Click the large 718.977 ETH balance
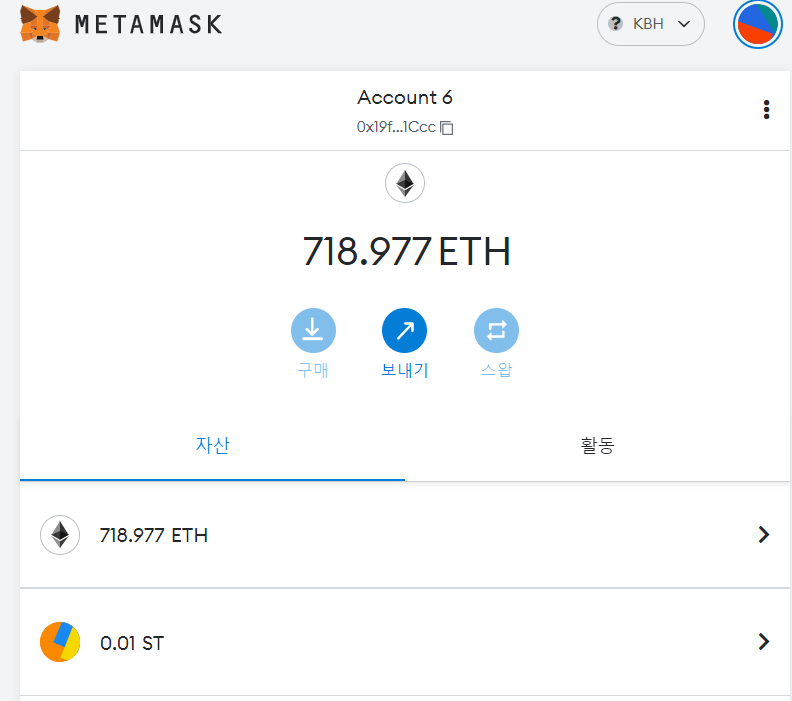The width and height of the screenshot is (792, 701). click(x=406, y=251)
